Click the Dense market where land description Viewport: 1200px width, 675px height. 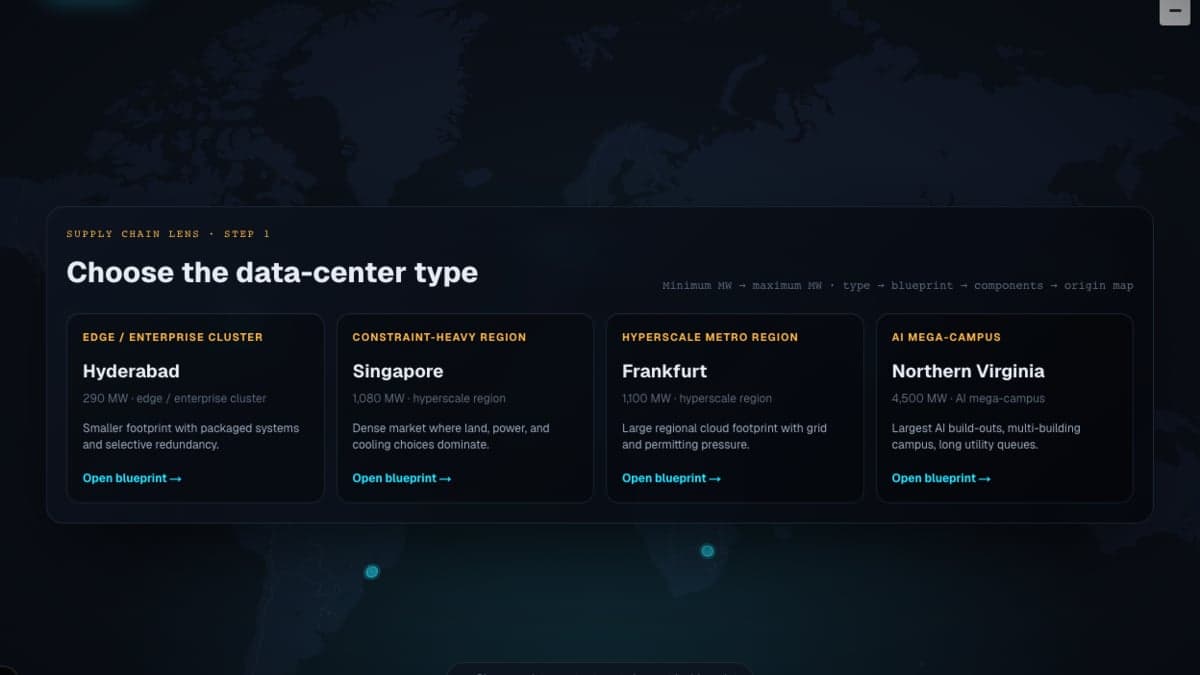451,436
